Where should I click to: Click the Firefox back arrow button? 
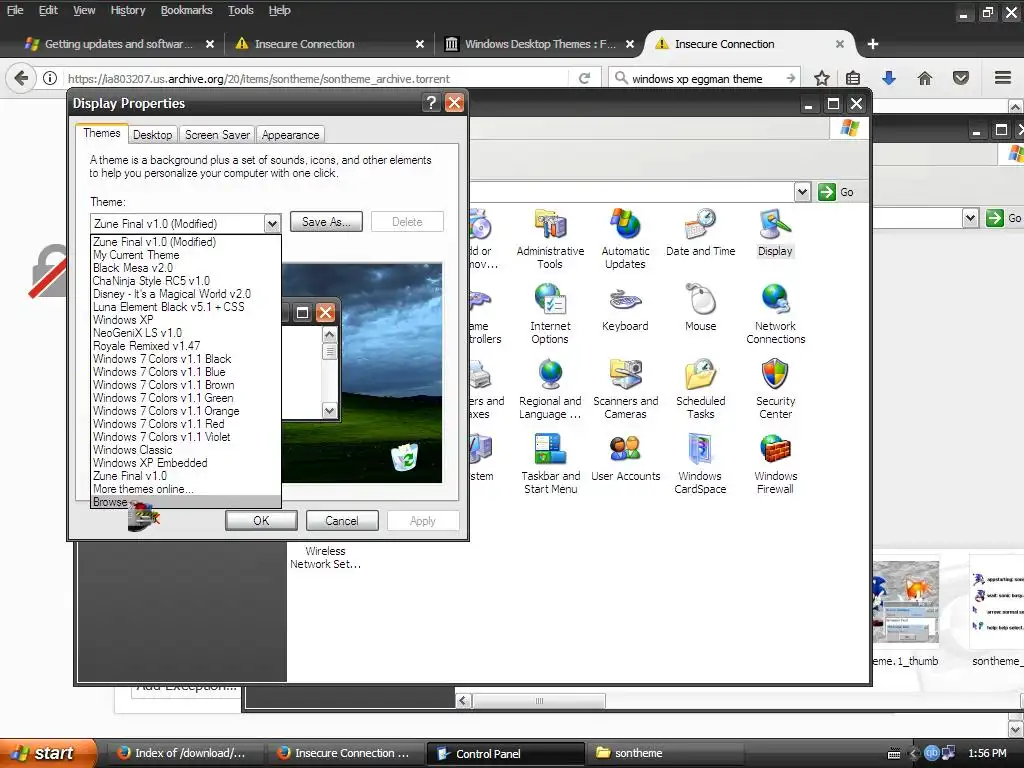(x=21, y=78)
